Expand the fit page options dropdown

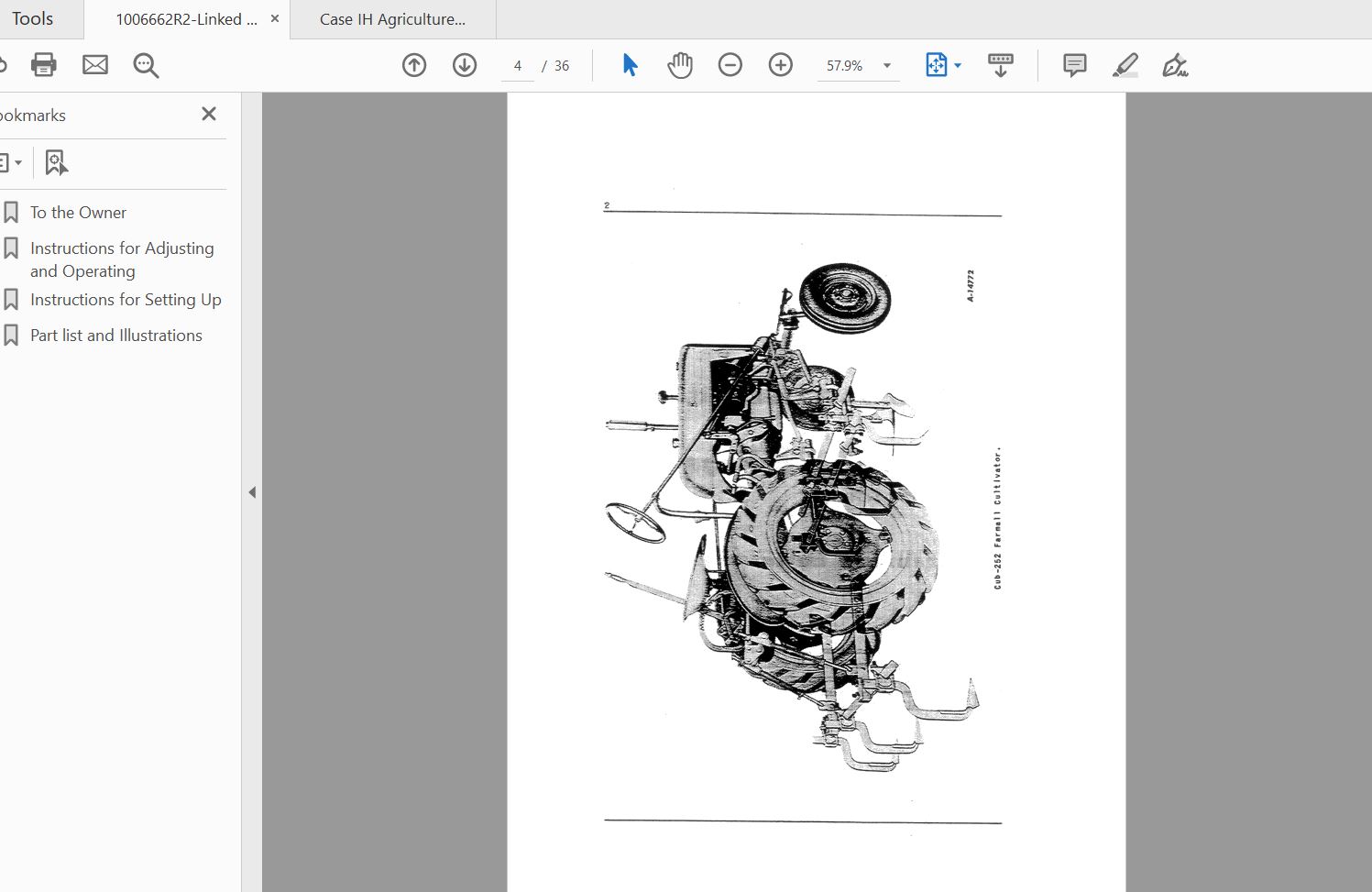(x=958, y=66)
